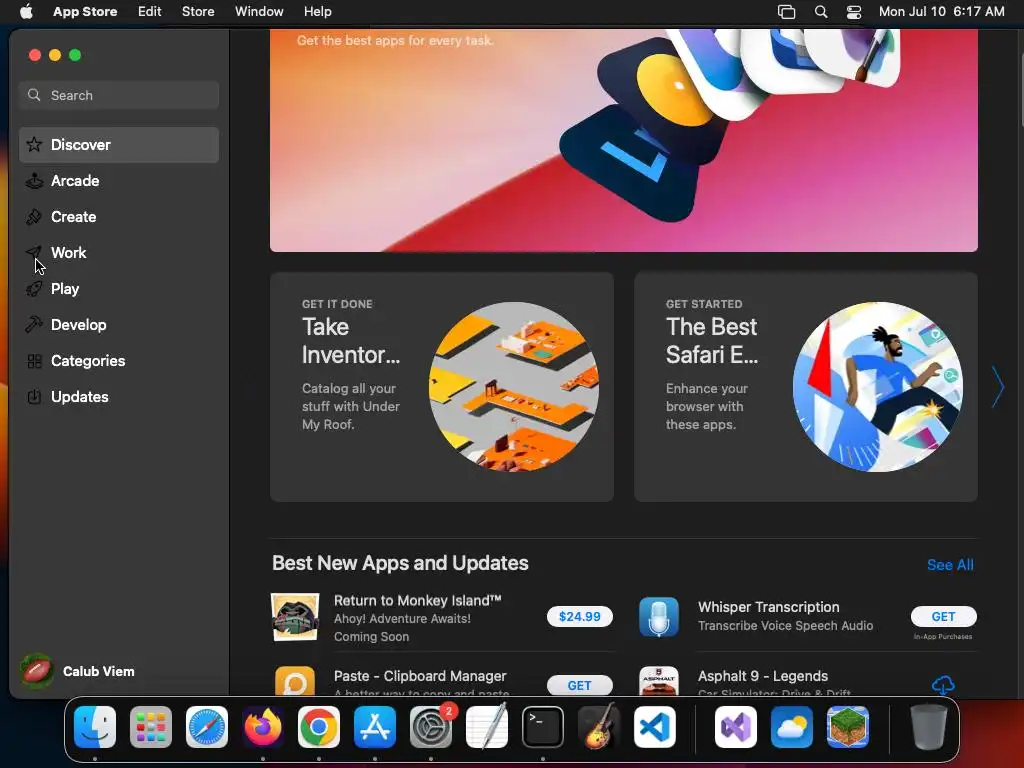1024x768 pixels.
Task: Open the Take Inventory story card
Action: coord(441,387)
